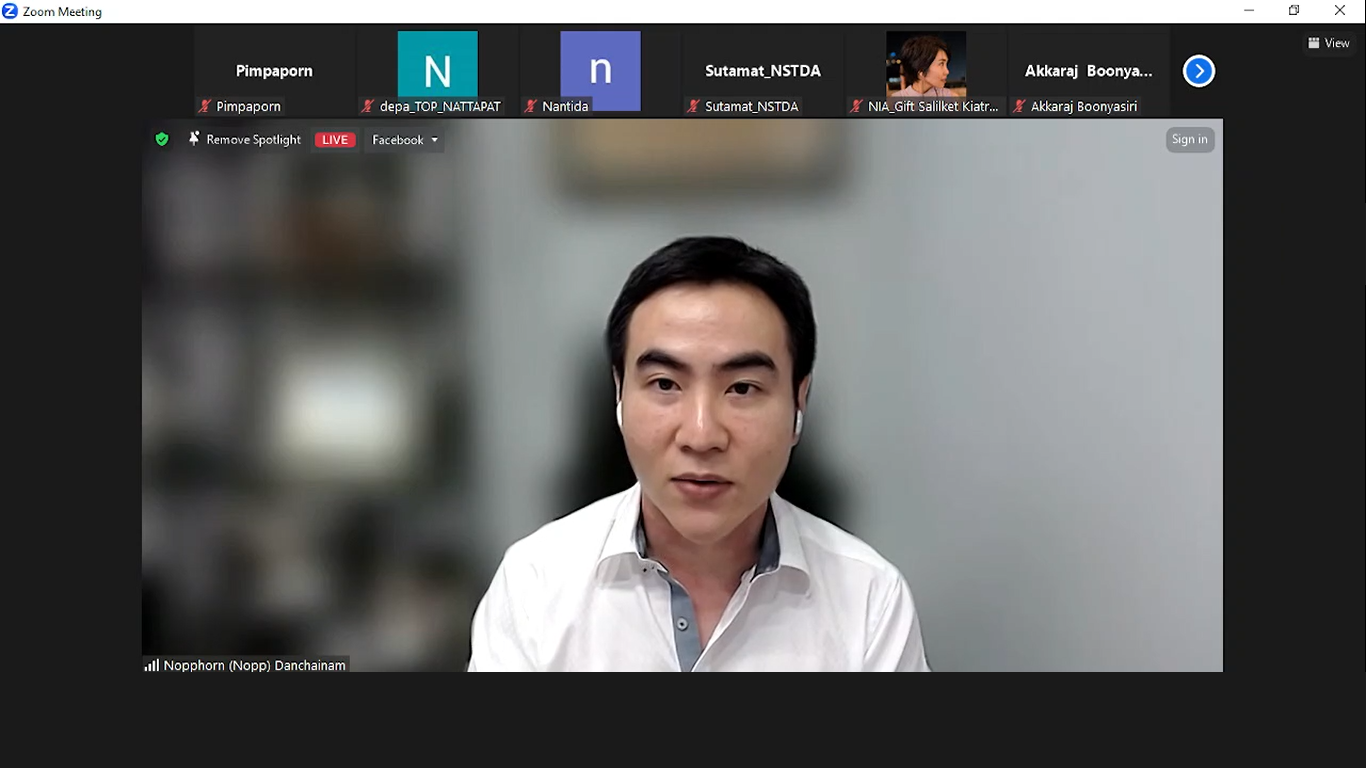Click the Zoom logo in title bar

pos(10,11)
